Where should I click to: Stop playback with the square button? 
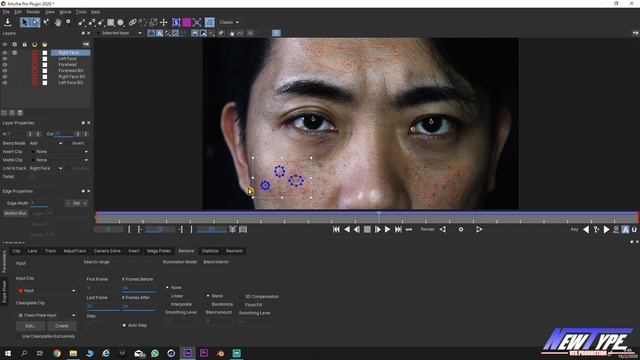(x=367, y=229)
